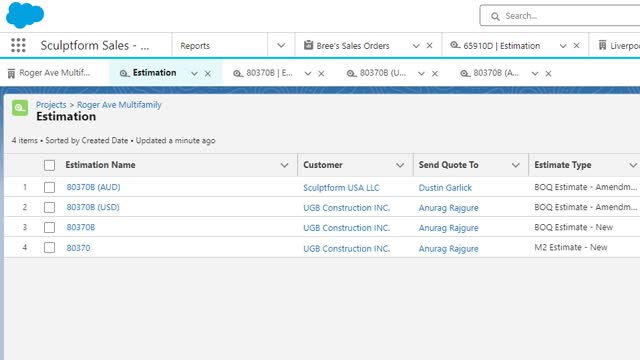Click 'M2 Estimate - New' cell

571,247
